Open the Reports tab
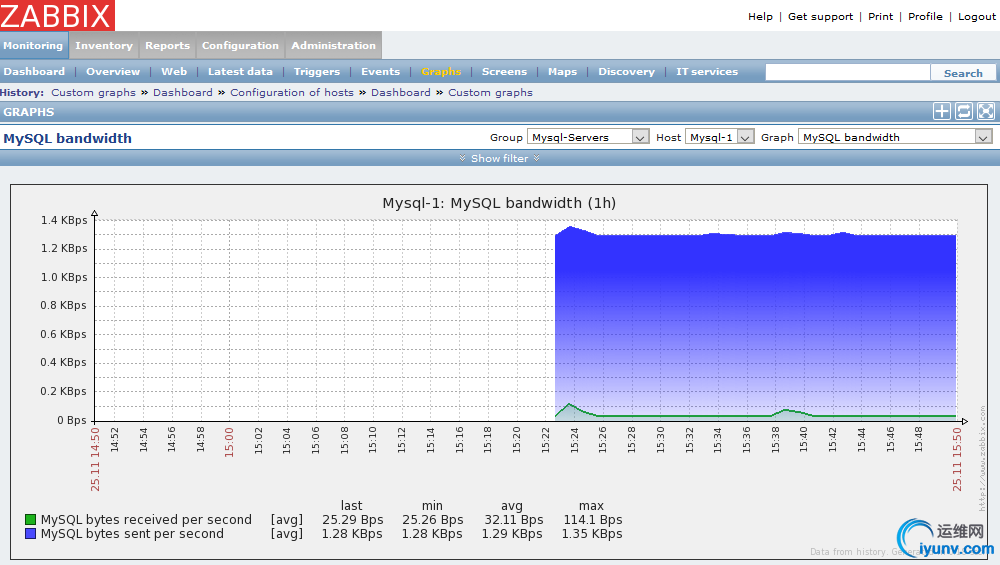Viewport: 1000px width, 565px height. coord(167,45)
